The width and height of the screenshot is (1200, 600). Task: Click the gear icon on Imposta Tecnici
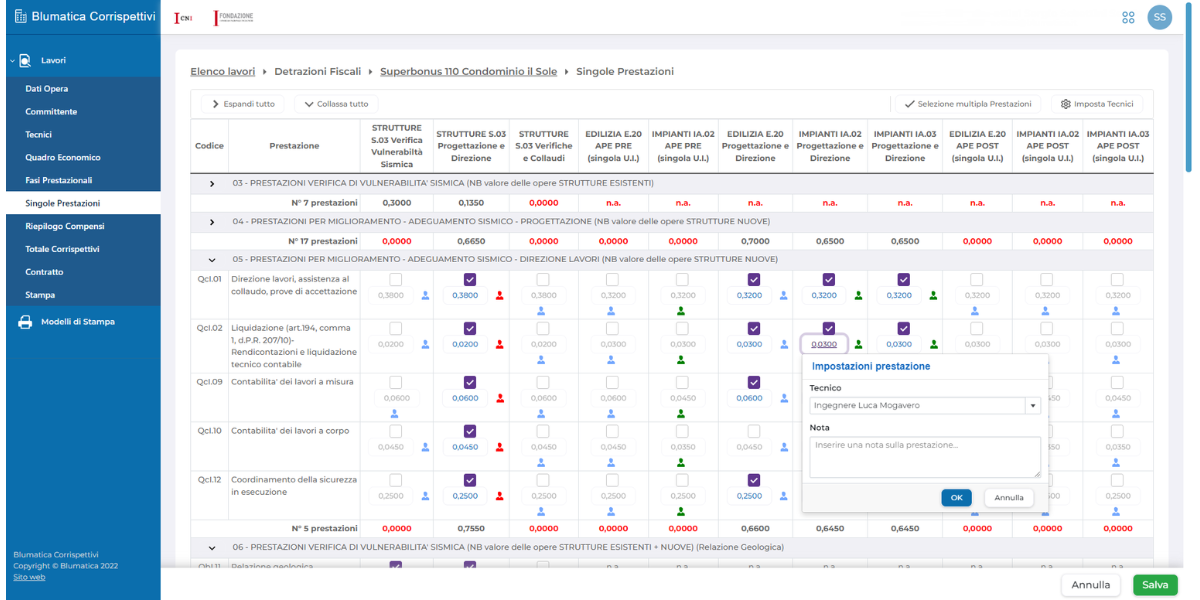click(1066, 104)
